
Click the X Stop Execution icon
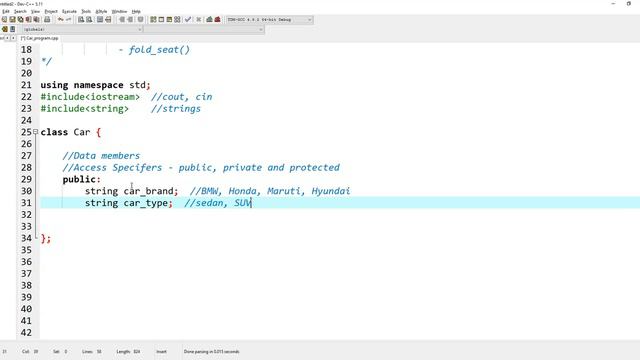[199, 20]
